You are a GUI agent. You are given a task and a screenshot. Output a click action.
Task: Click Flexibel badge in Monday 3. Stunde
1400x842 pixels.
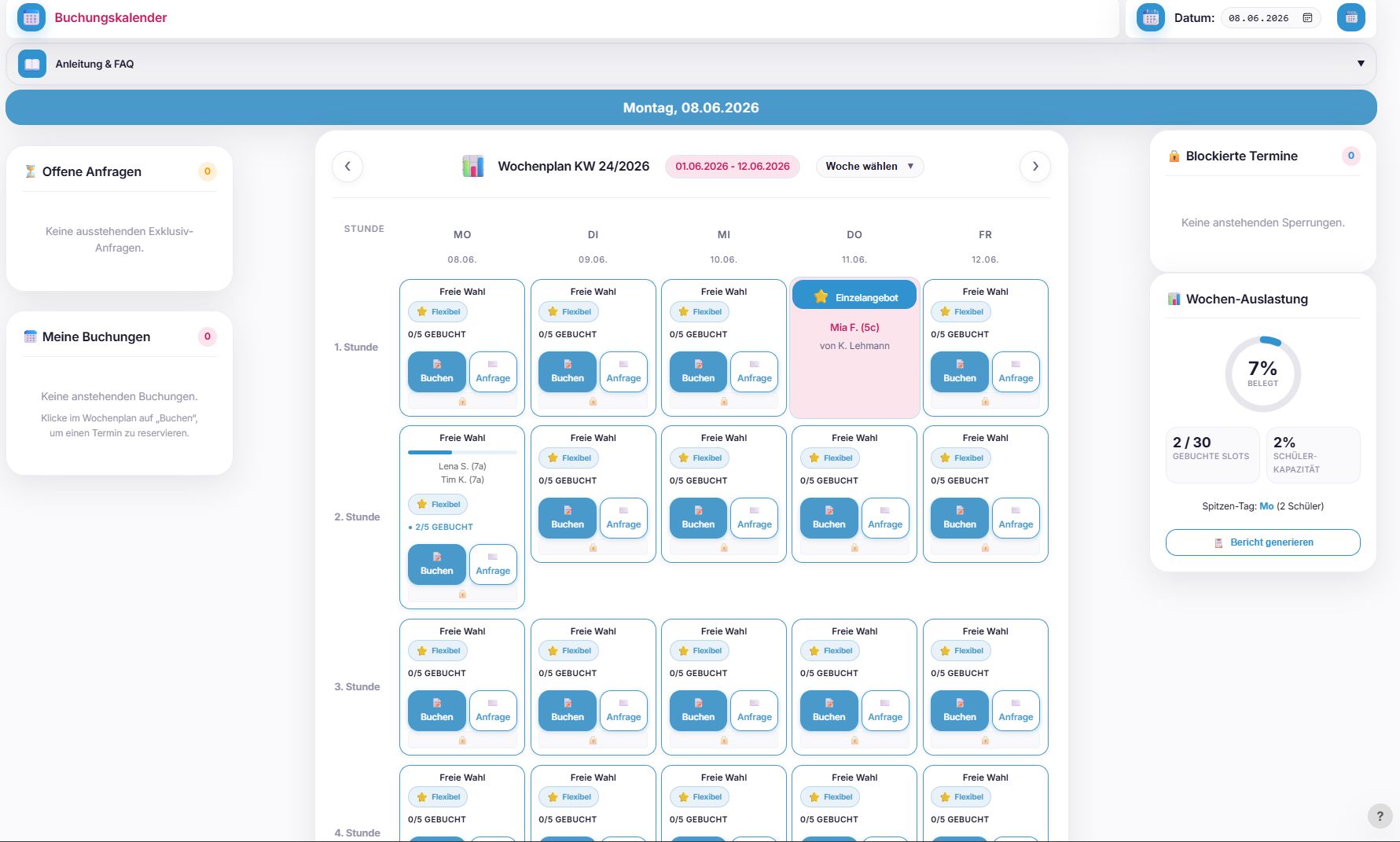click(438, 651)
